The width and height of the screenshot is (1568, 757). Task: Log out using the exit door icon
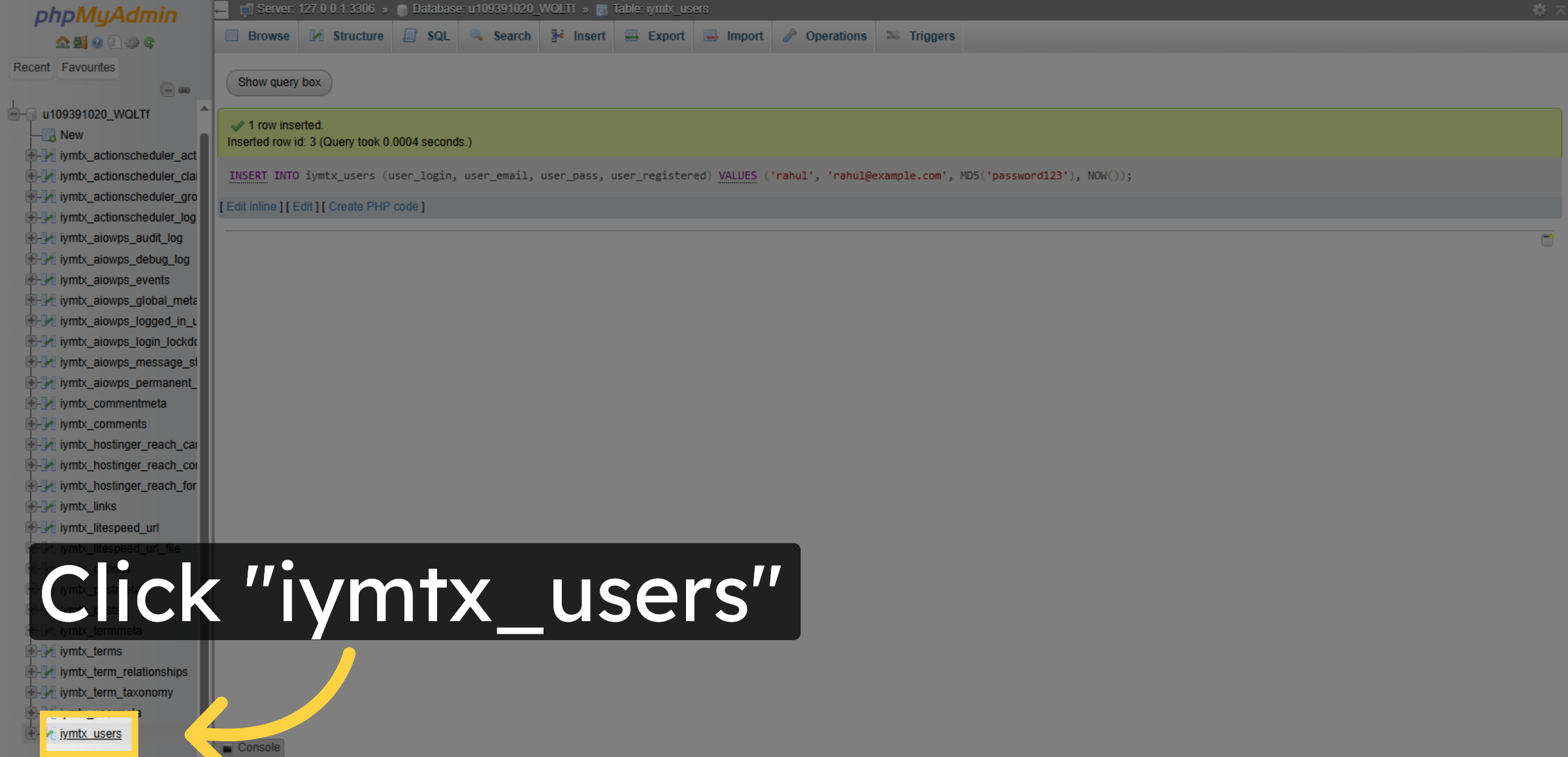pos(80,42)
